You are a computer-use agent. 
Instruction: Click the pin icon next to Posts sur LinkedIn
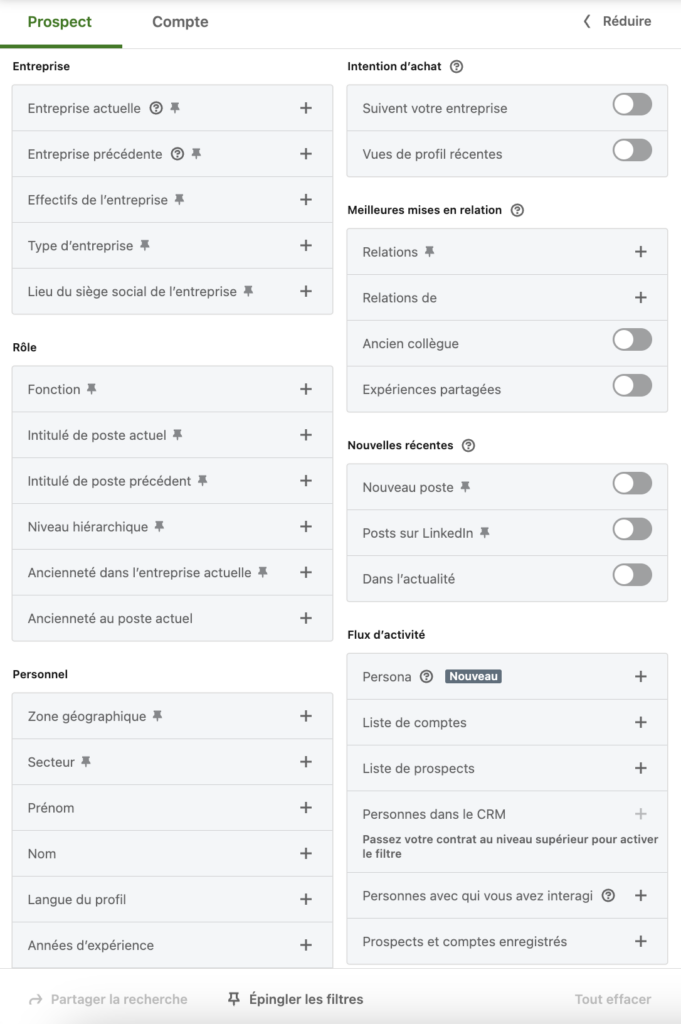[x=484, y=533]
